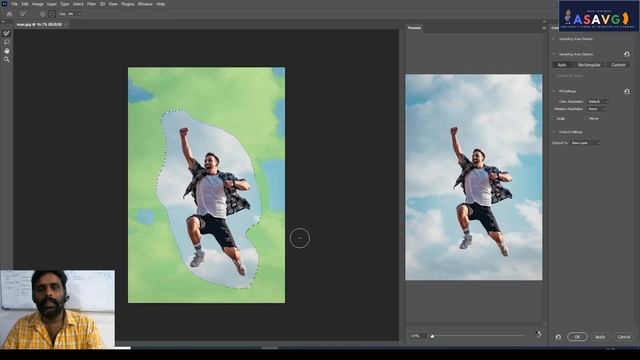Enable the Mirror checkbox

point(587,118)
